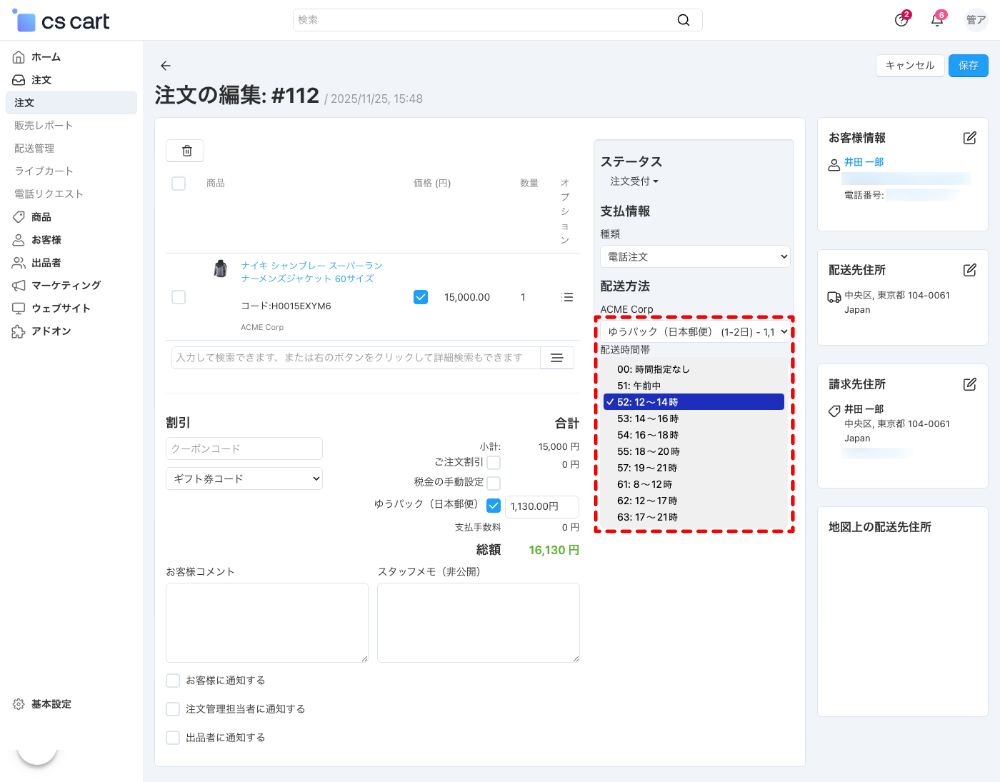Click the magnifier icon in the top search bar
Viewport: 1000px width, 782px height.
683,19
